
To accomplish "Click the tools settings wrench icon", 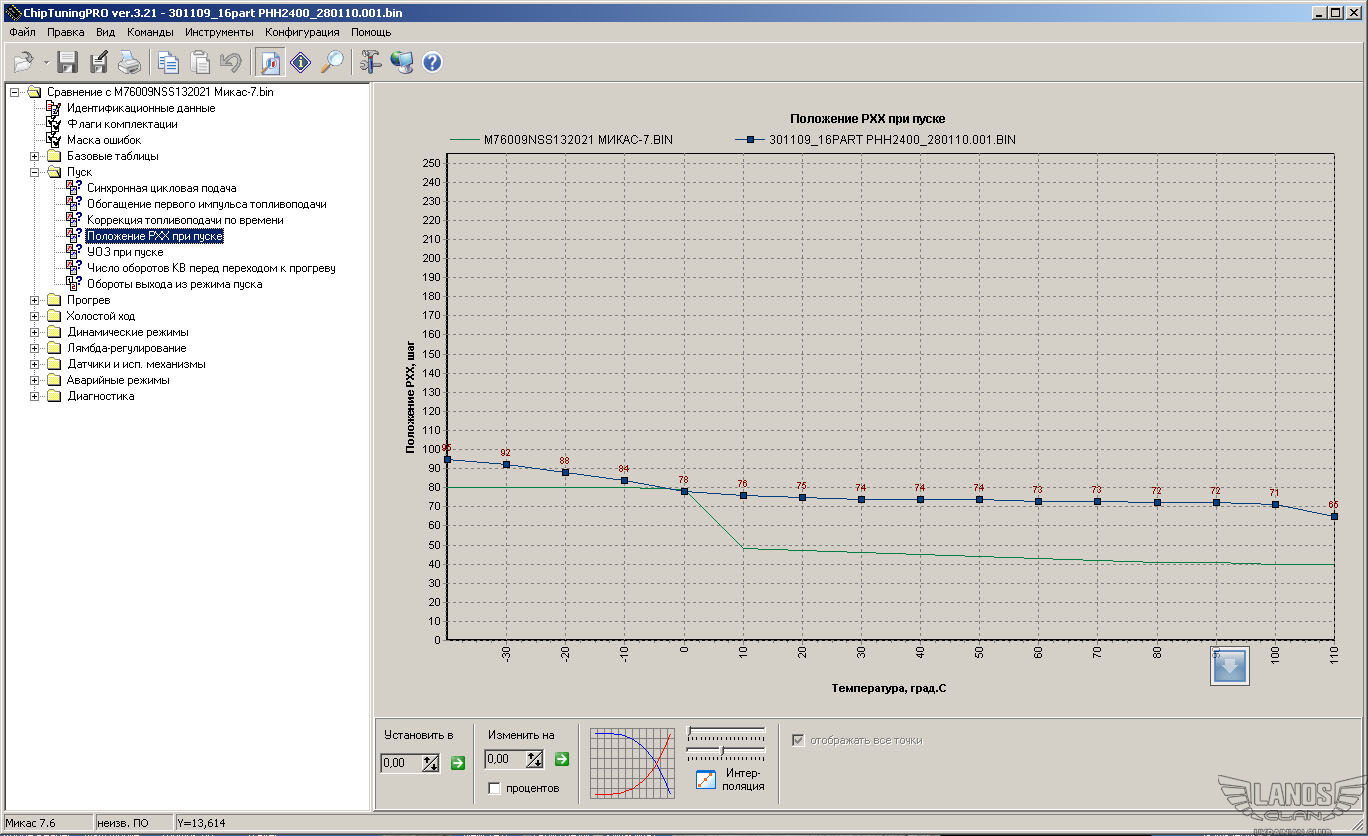I will [x=370, y=63].
